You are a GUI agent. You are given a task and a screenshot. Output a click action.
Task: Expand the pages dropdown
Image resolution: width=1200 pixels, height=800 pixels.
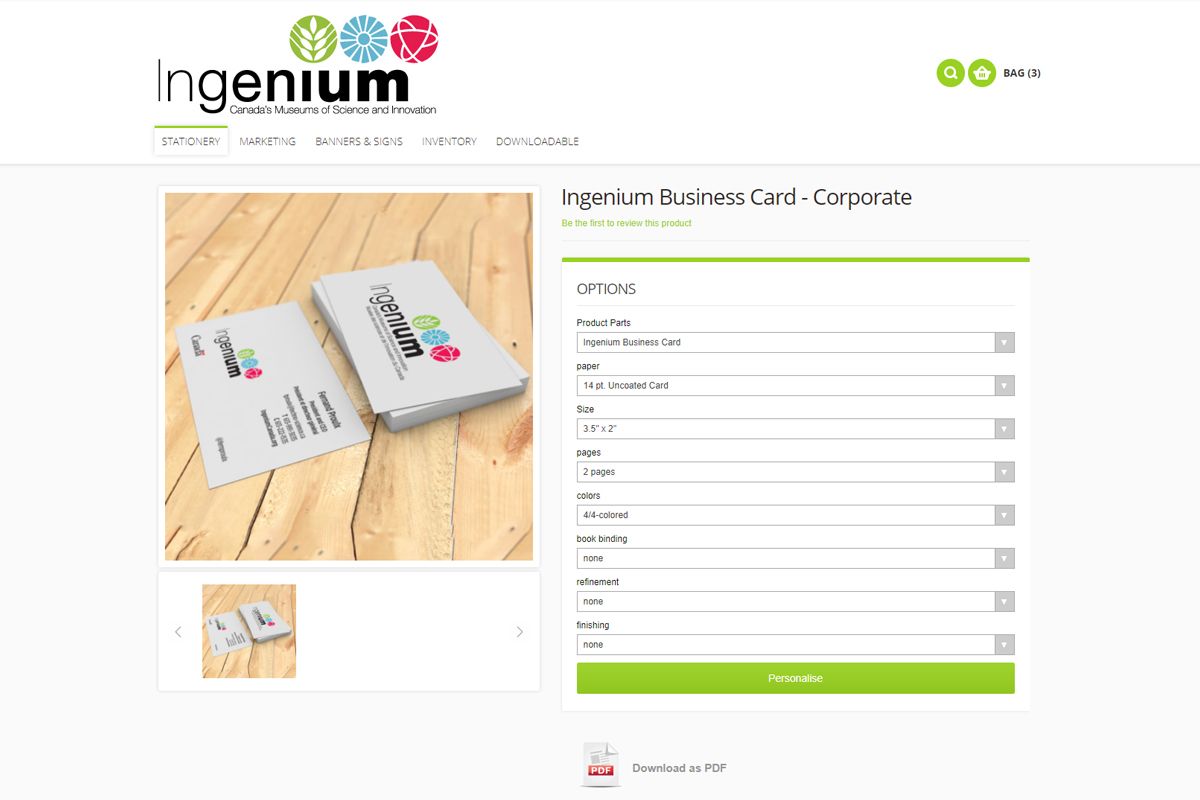795,472
